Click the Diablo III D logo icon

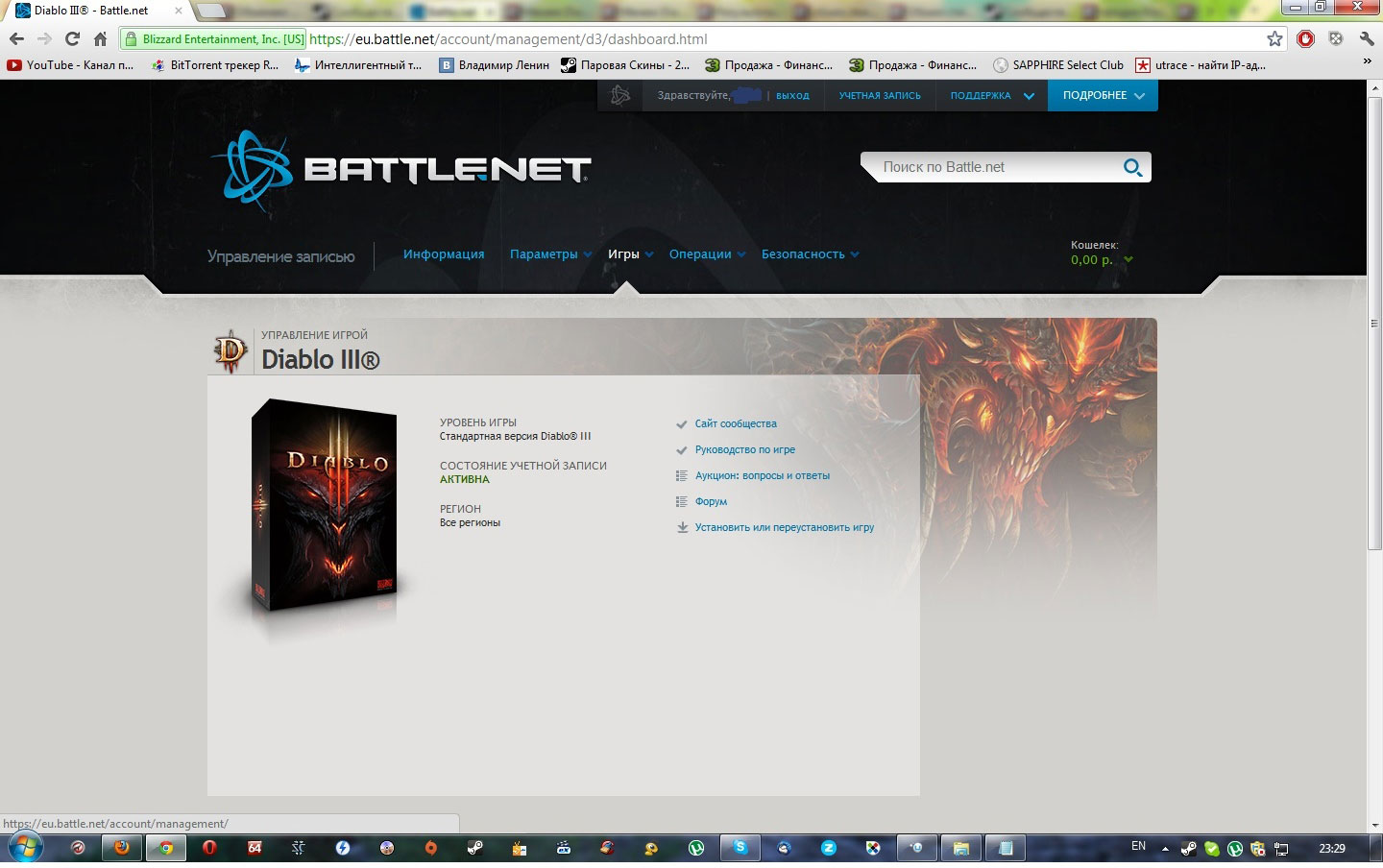point(230,350)
